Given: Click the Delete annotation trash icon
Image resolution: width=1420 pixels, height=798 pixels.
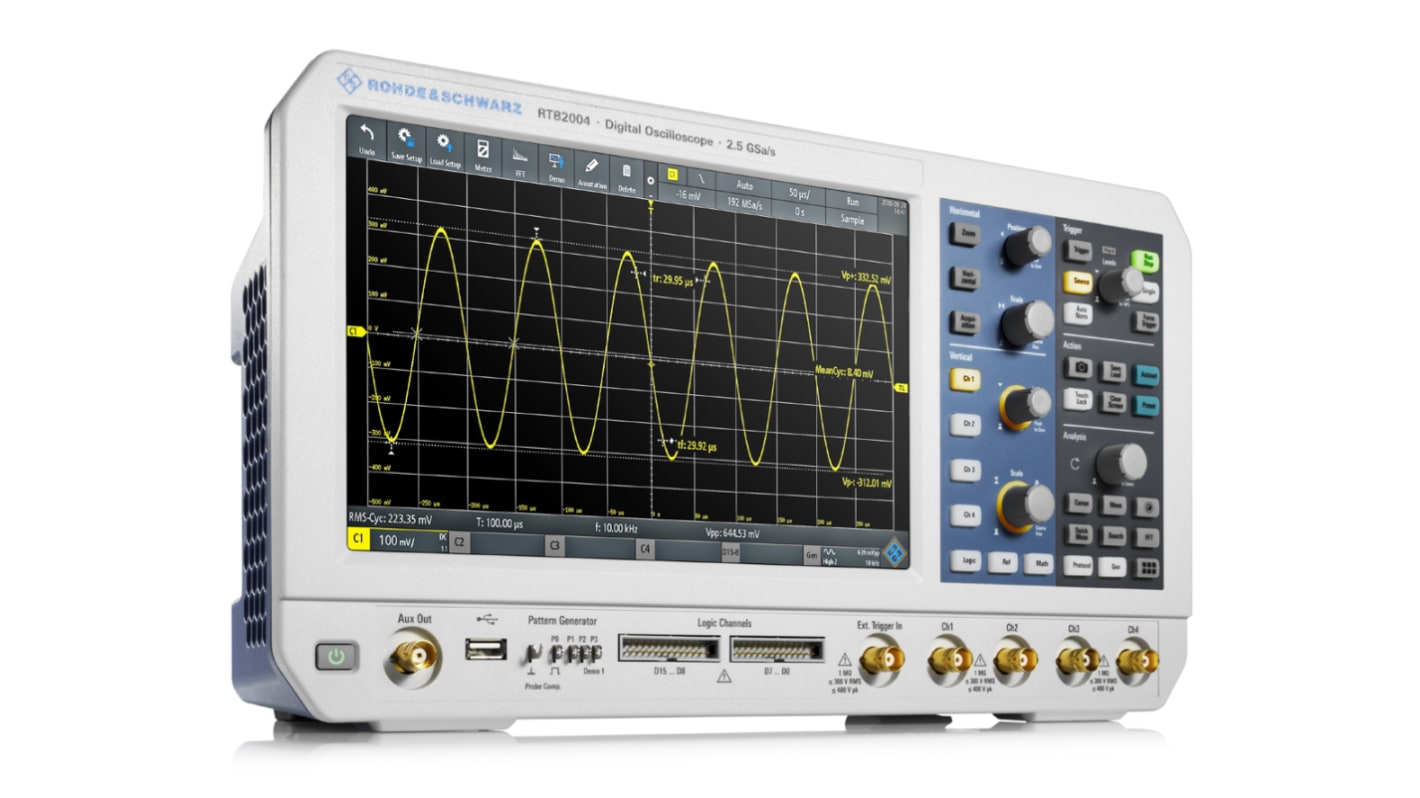Looking at the screenshot, I should coord(626,172).
